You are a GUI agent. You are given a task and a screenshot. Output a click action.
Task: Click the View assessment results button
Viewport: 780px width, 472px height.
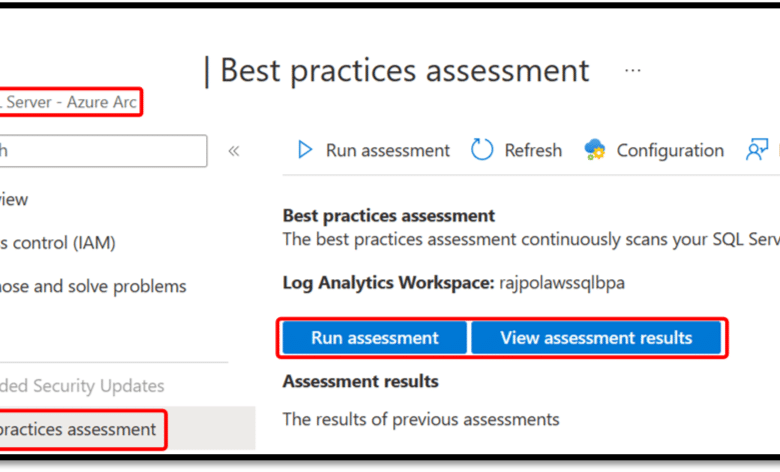coord(596,338)
